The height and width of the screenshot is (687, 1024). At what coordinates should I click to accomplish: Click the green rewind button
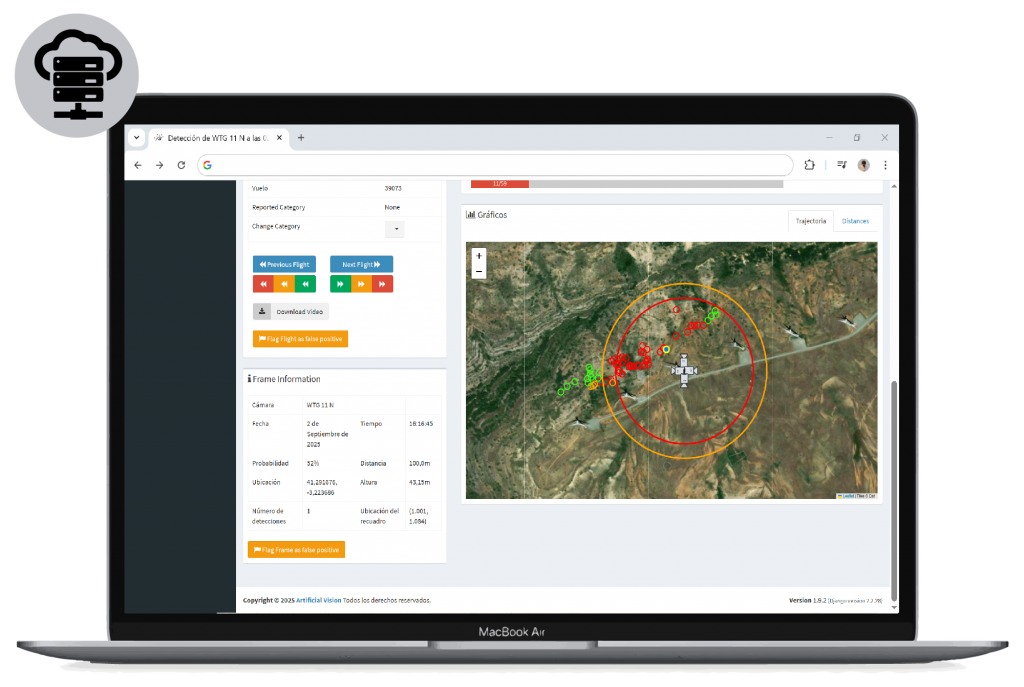point(306,284)
